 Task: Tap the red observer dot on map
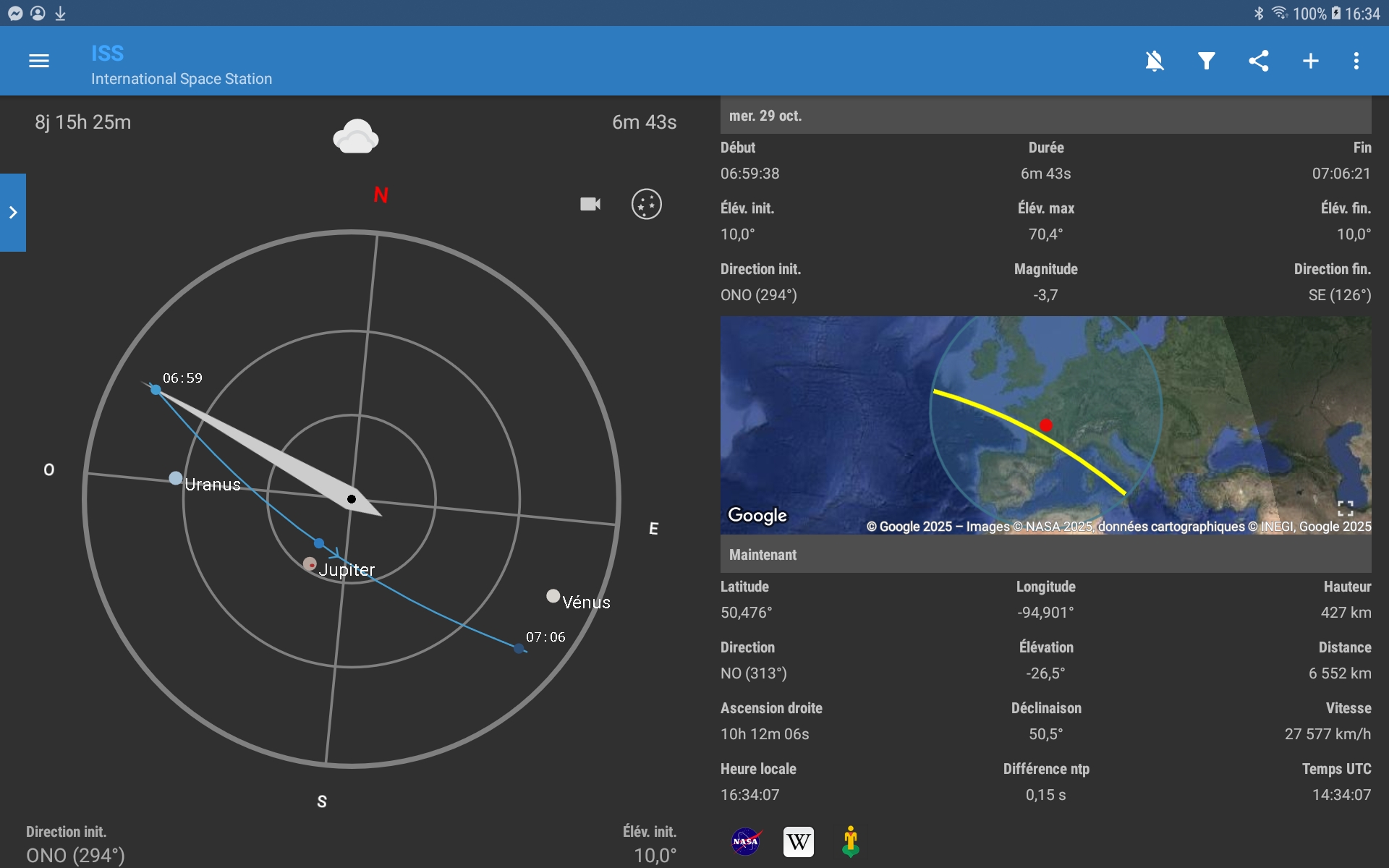pyautogui.click(x=1045, y=425)
